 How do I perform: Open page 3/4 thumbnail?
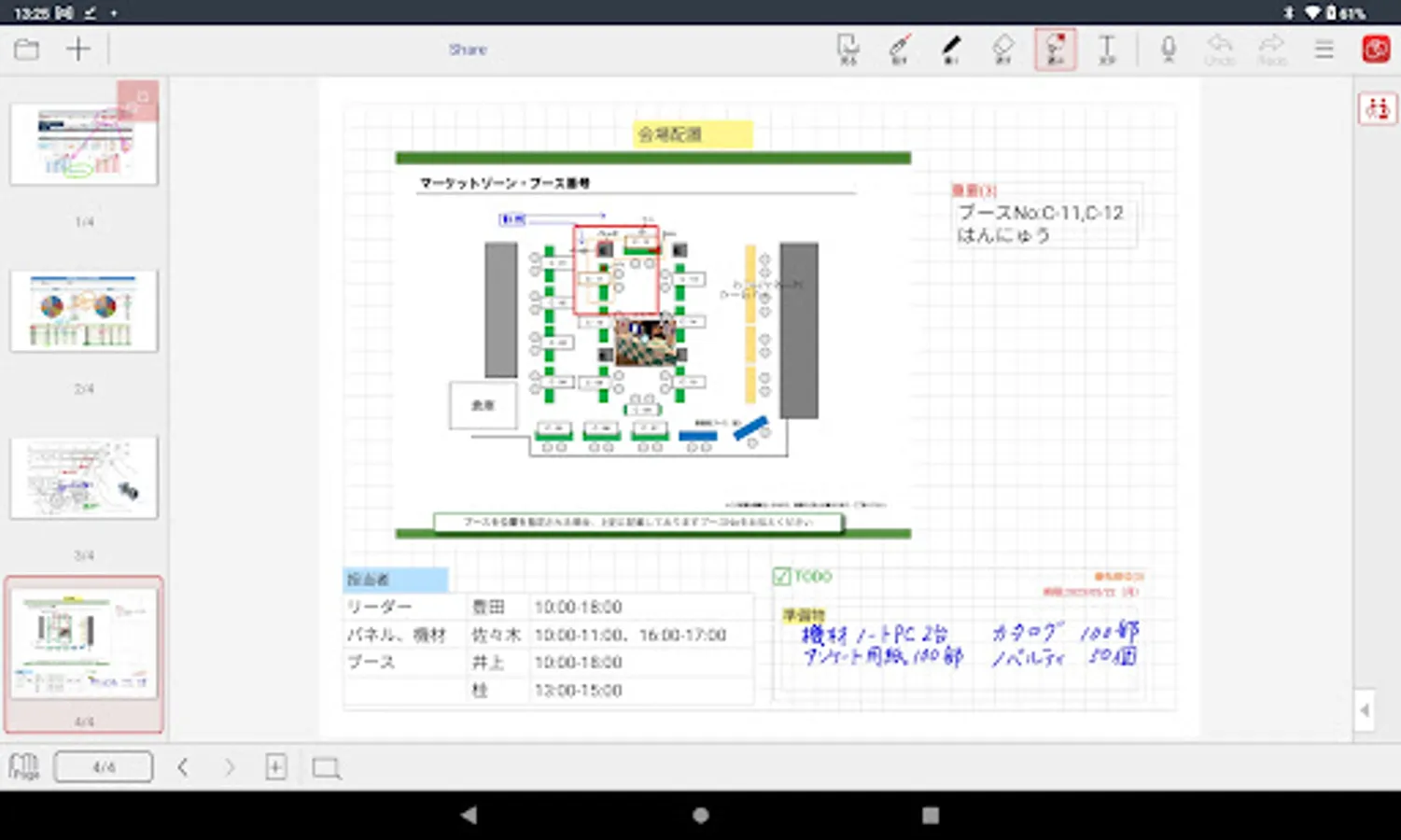click(x=84, y=478)
